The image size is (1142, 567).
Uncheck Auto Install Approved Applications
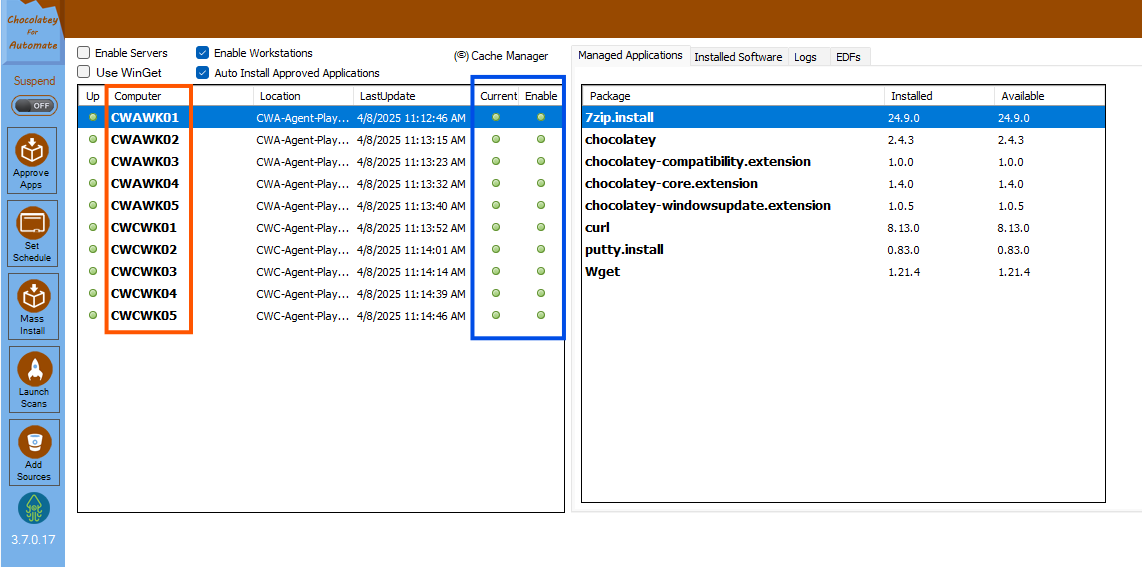click(202, 73)
